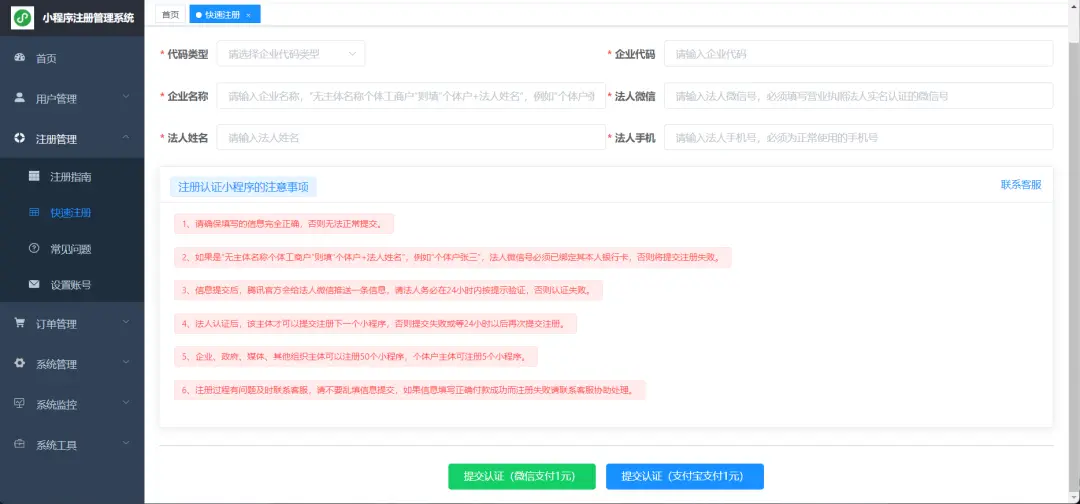Open 设置账号 in the sidebar

point(72,284)
